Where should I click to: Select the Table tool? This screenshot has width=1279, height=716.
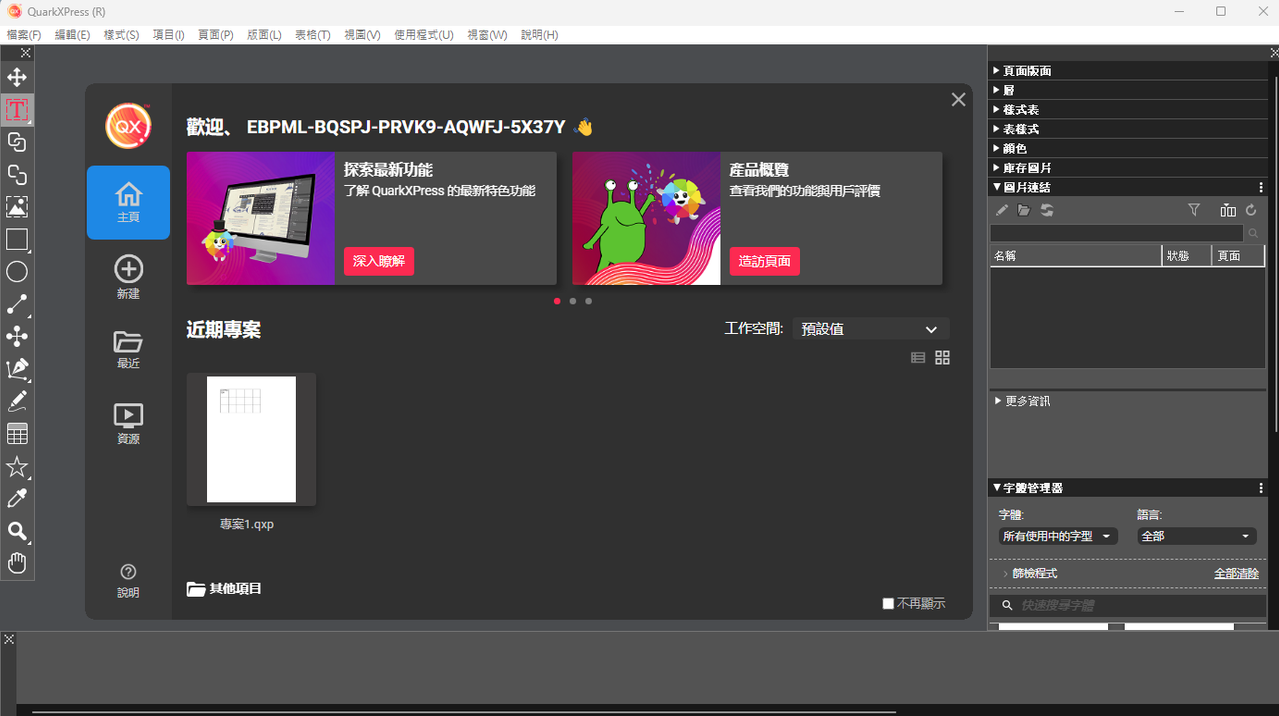point(17,434)
